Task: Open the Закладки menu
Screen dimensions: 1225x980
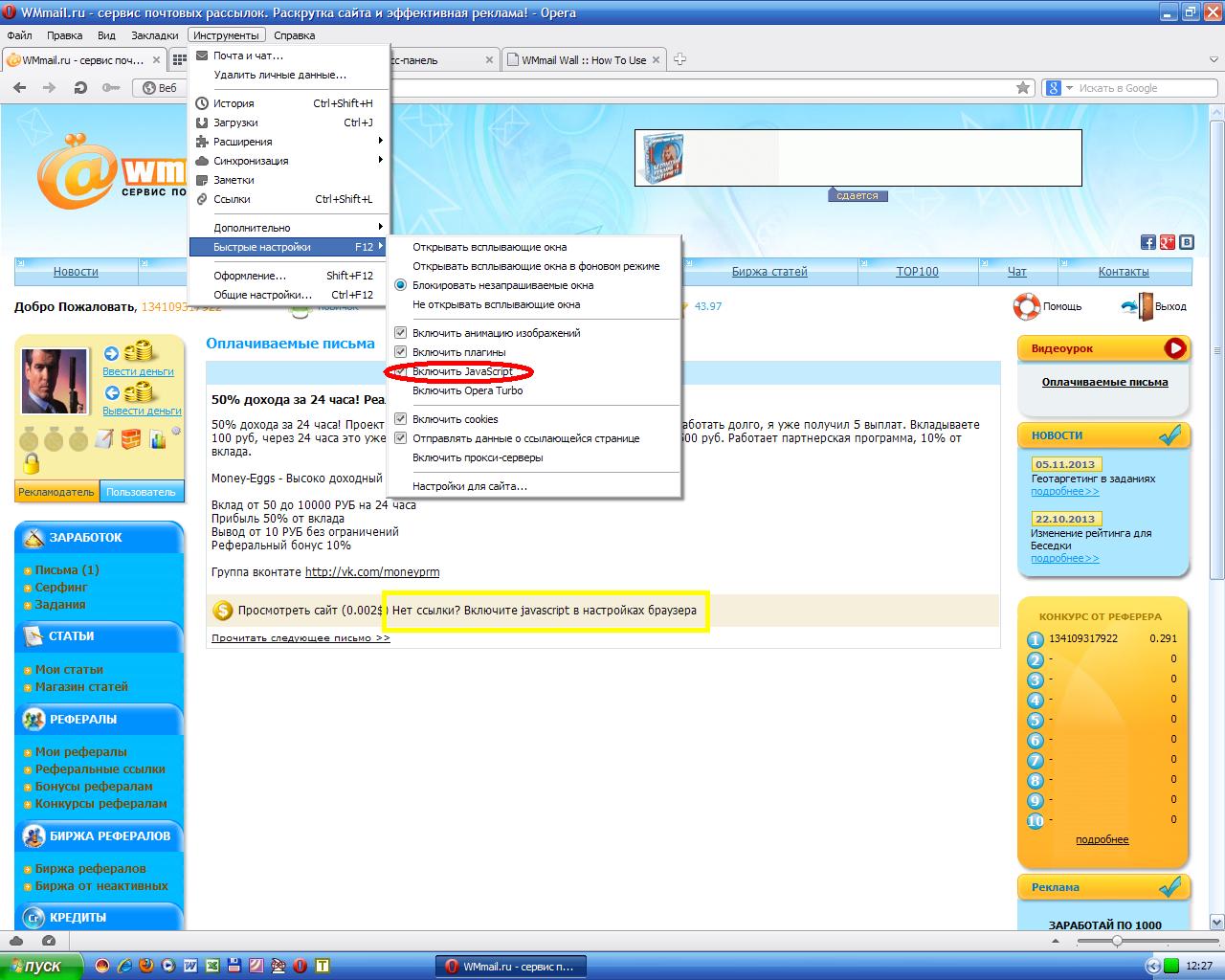Action: [154, 35]
